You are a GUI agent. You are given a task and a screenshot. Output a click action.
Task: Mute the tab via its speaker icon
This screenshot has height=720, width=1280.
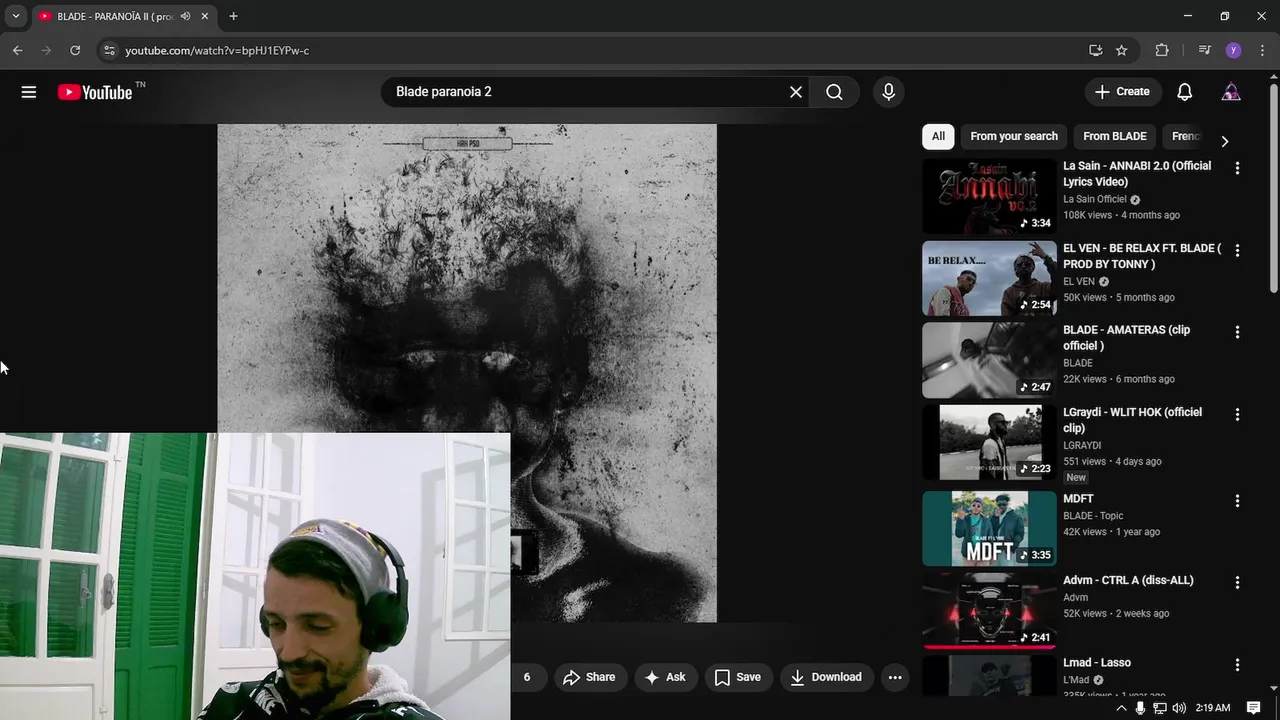coord(185,16)
